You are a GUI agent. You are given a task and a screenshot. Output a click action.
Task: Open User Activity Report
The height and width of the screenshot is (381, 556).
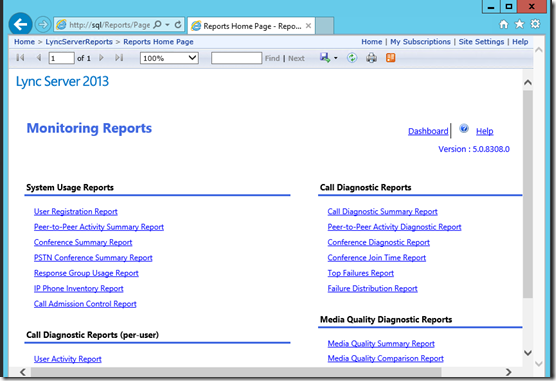click(x=68, y=359)
